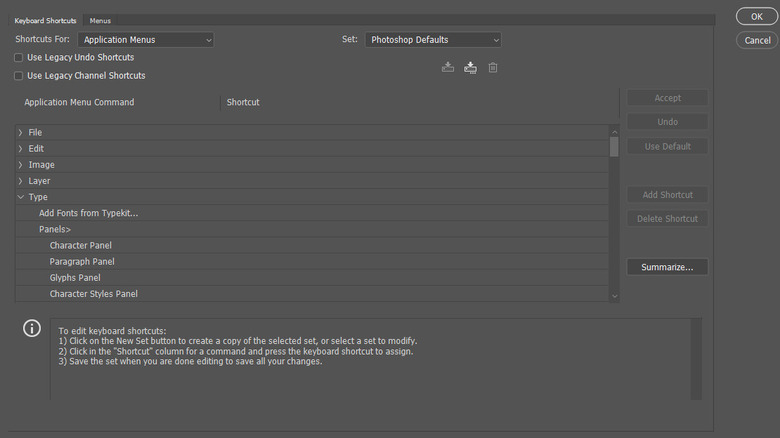This screenshot has height=438, width=780.
Task: Click the scroll down arrow in the command list
Action: click(614, 296)
